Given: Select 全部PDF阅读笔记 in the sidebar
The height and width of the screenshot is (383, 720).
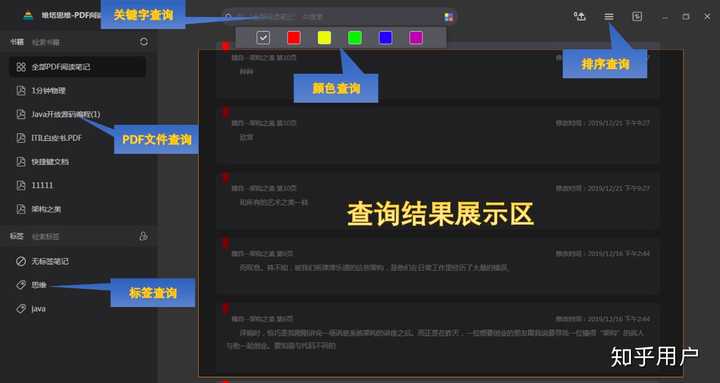Looking at the screenshot, I should (x=78, y=67).
